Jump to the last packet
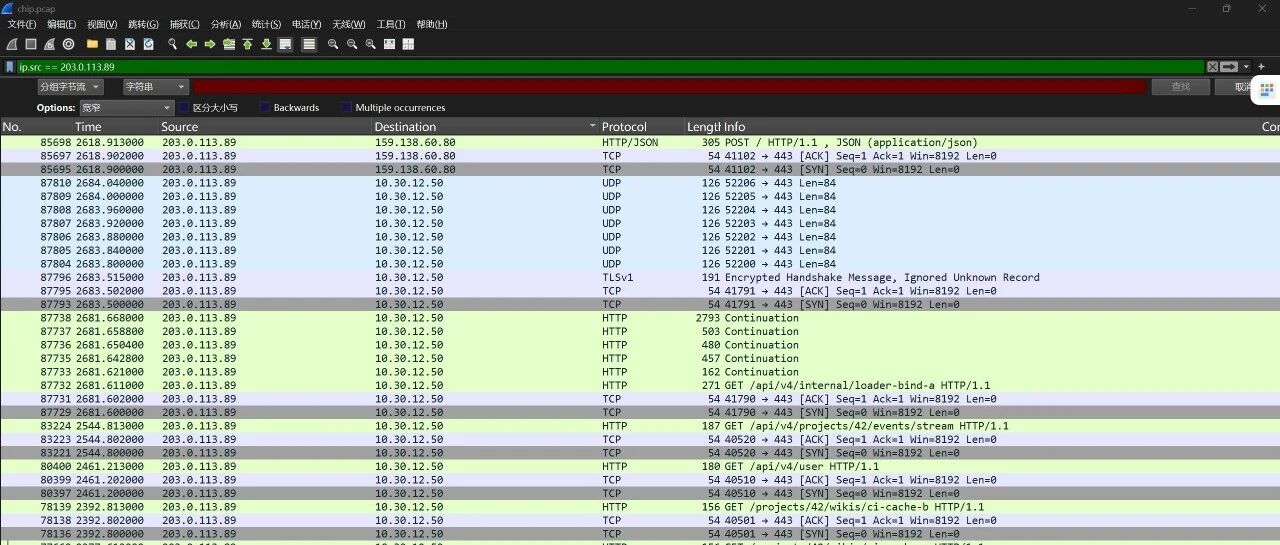Screen dimensions: 1280x545 [266, 44]
